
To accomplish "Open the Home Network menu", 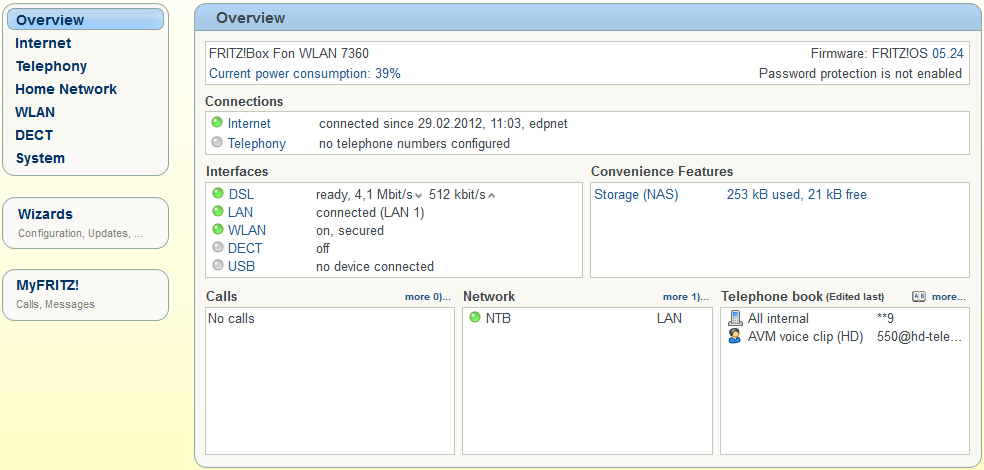I will (x=66, y=90).
